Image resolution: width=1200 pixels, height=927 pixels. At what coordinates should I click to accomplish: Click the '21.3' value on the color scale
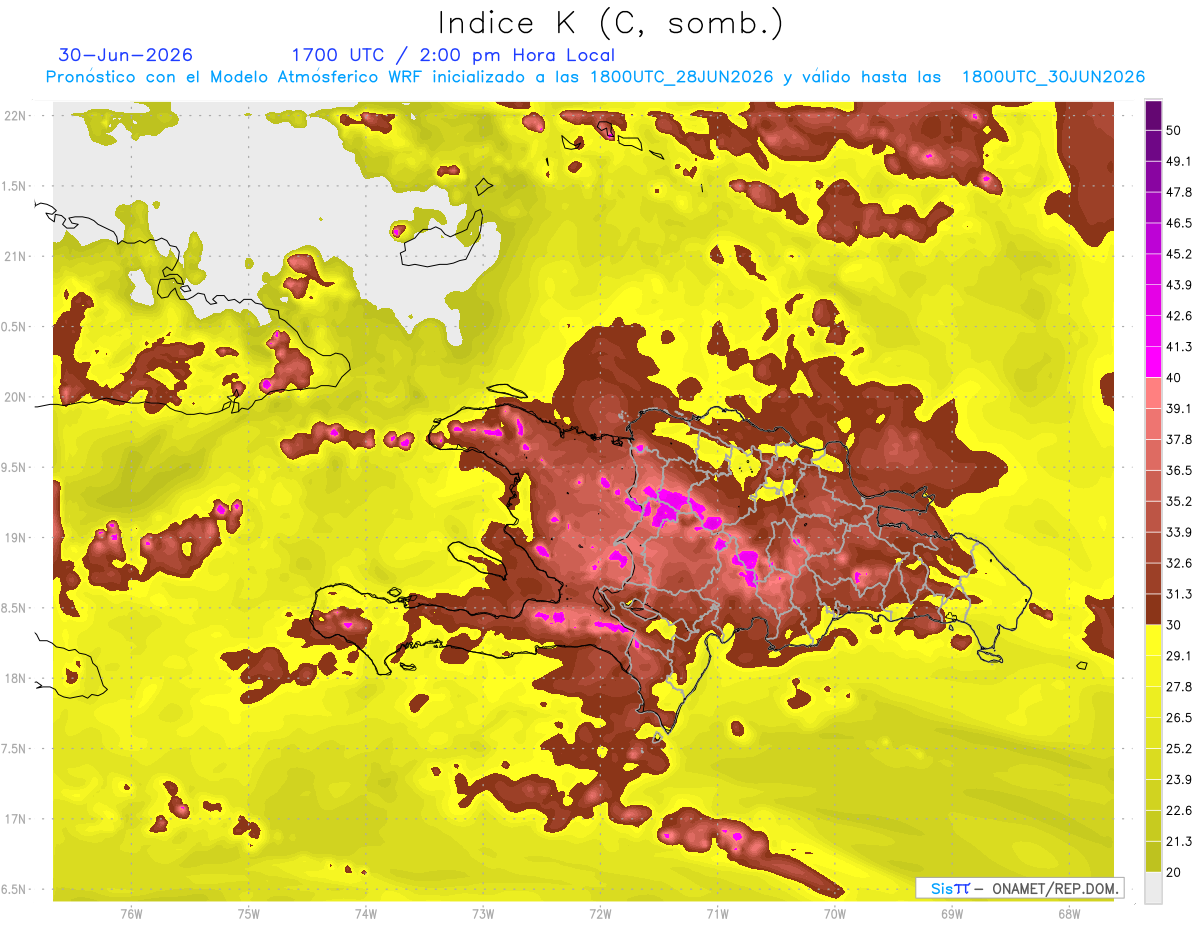point(1180,841)
